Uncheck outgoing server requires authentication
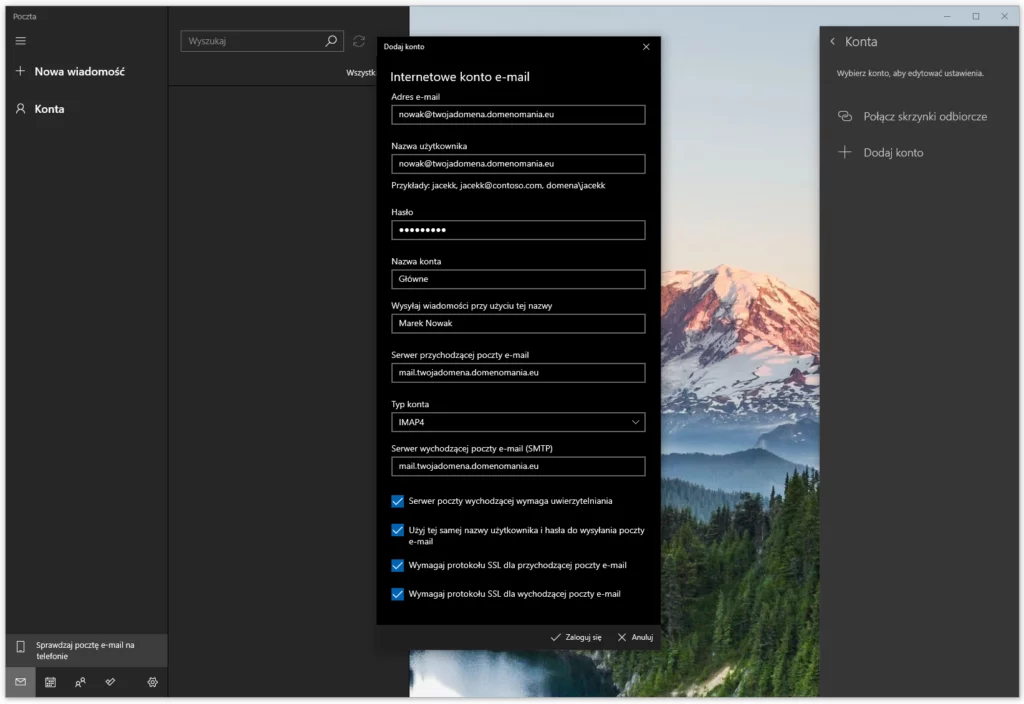 pos(398,501)
